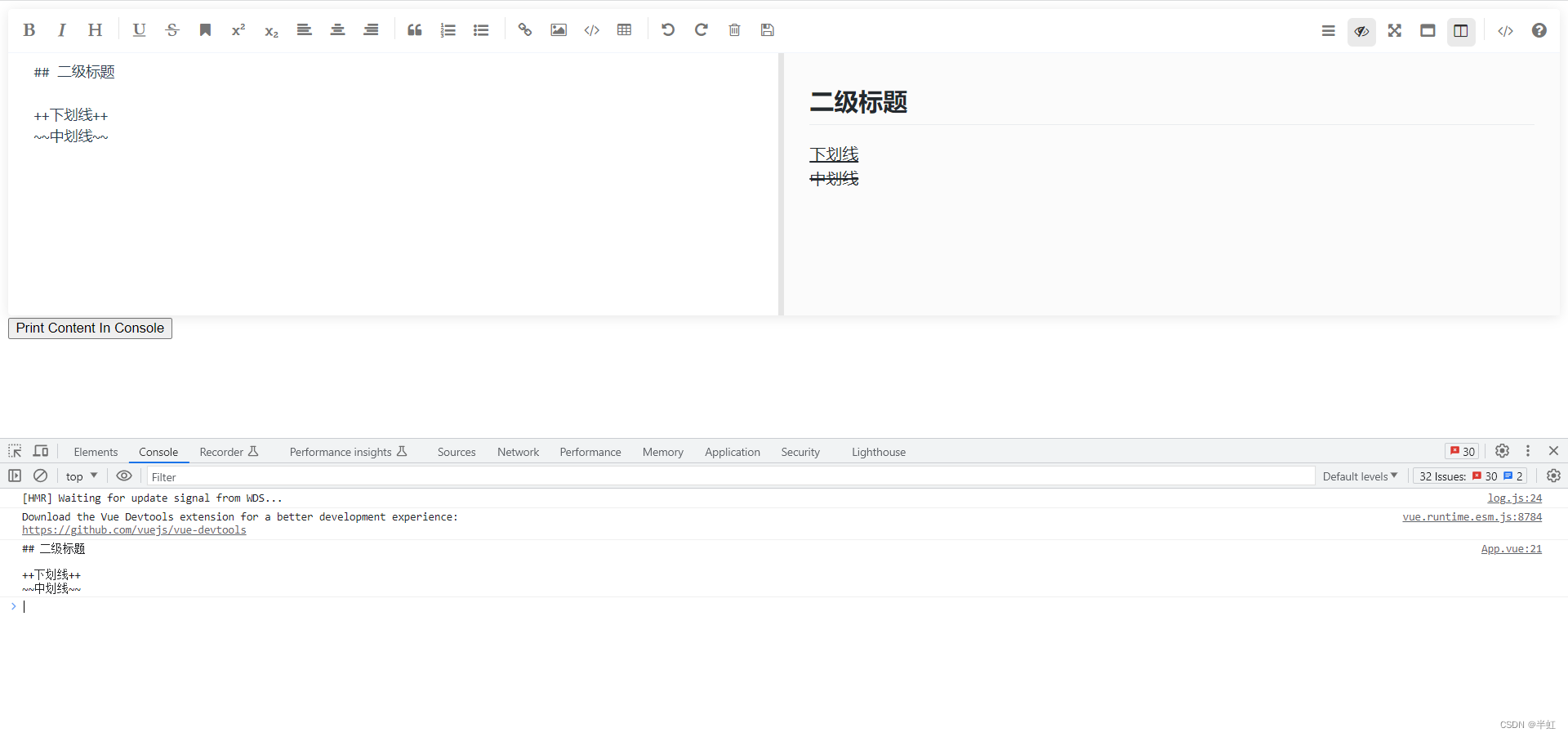1568x737 pixels.
Task: Open the Memory tab
Action: [663, 452]
